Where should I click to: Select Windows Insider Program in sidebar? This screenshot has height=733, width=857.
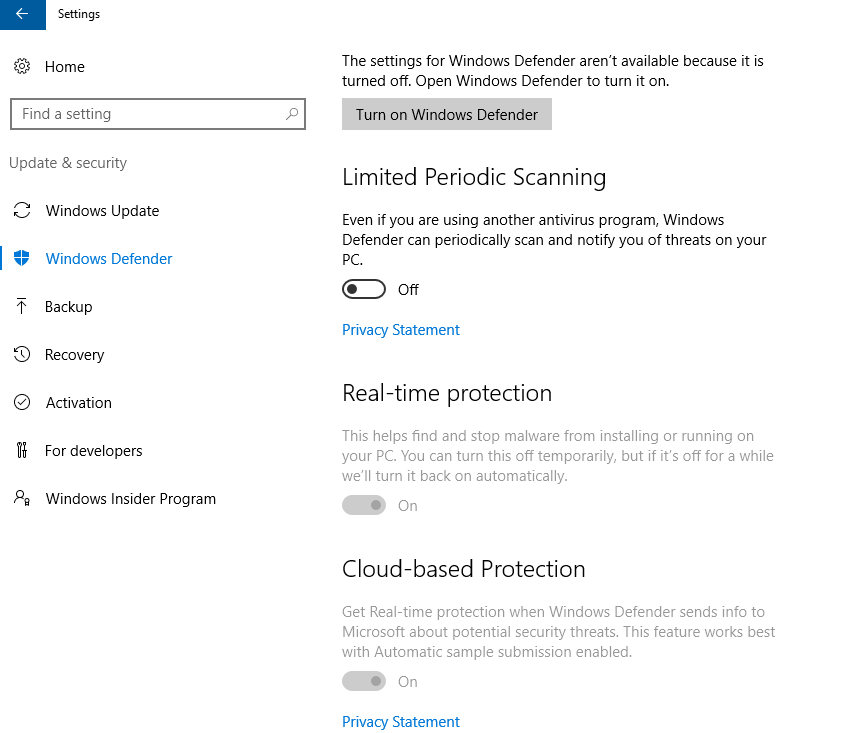click(x=131, y=499)
